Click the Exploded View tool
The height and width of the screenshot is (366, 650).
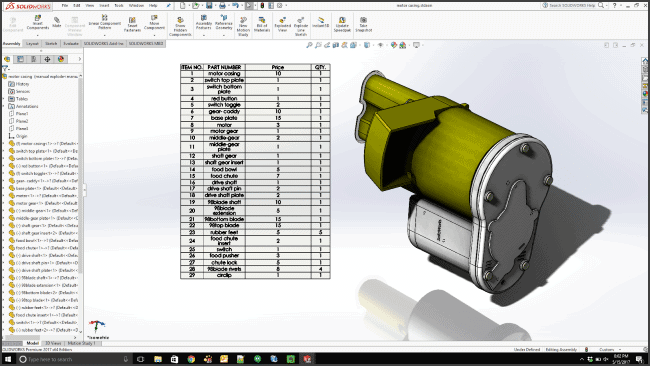[282, 24]
